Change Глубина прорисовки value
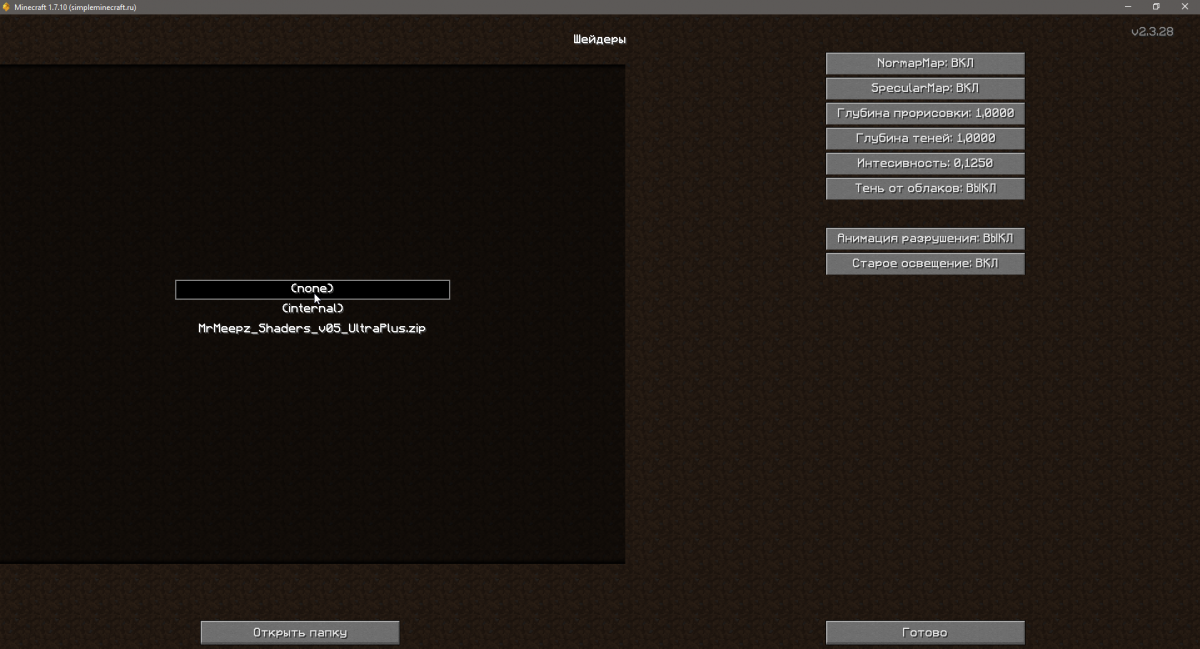This screenshot has width=1200, height=649. click(x=925, y=113)
